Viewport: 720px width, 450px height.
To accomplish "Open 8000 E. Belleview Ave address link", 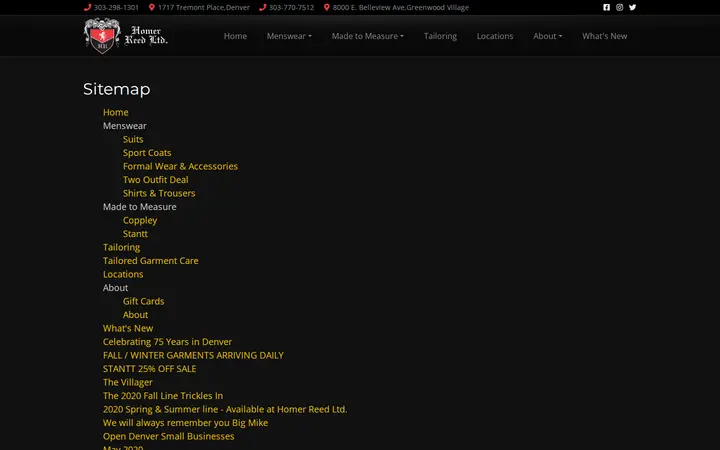I will pos(400,7).
